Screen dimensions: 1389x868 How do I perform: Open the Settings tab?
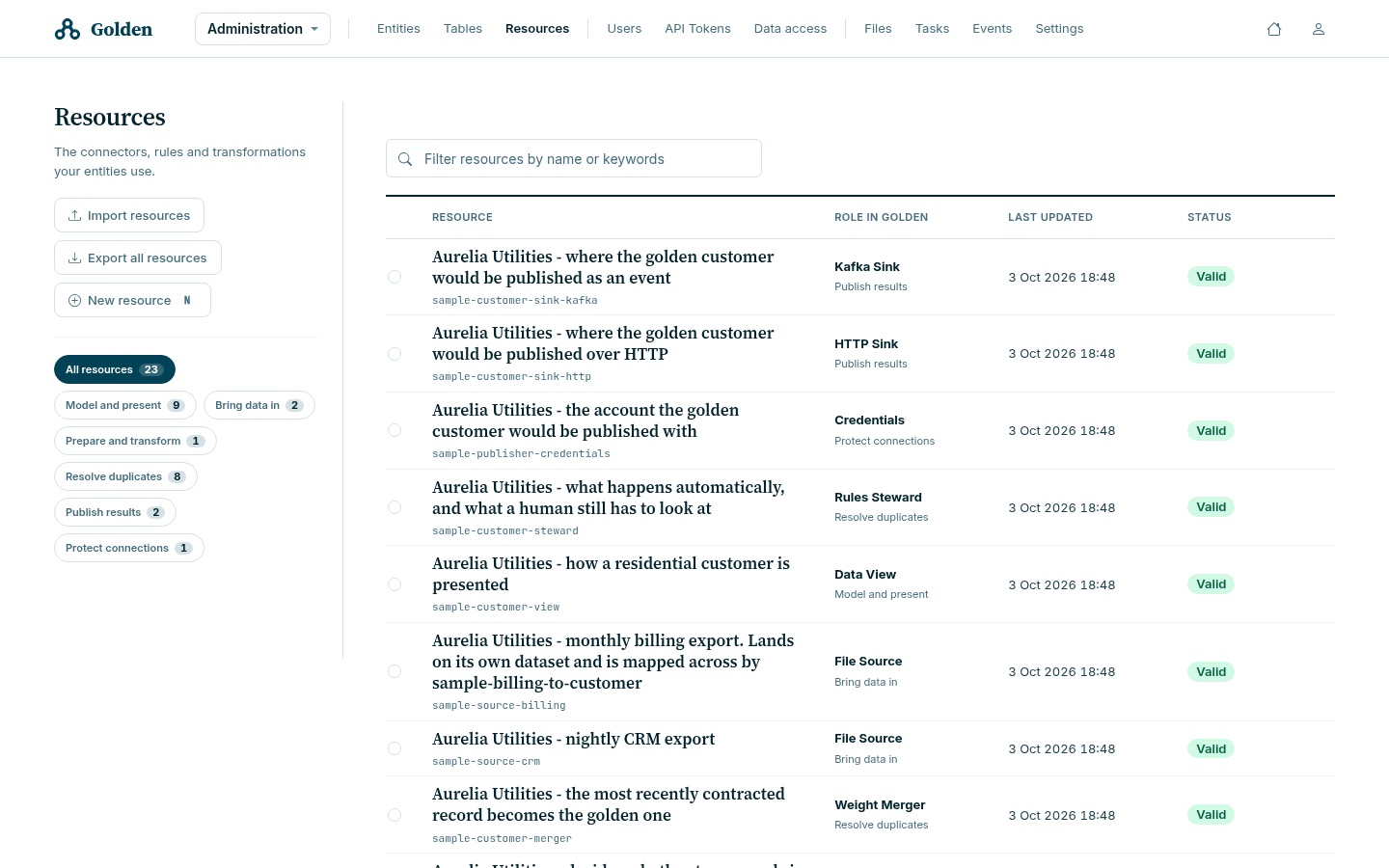click(1059, 29)
